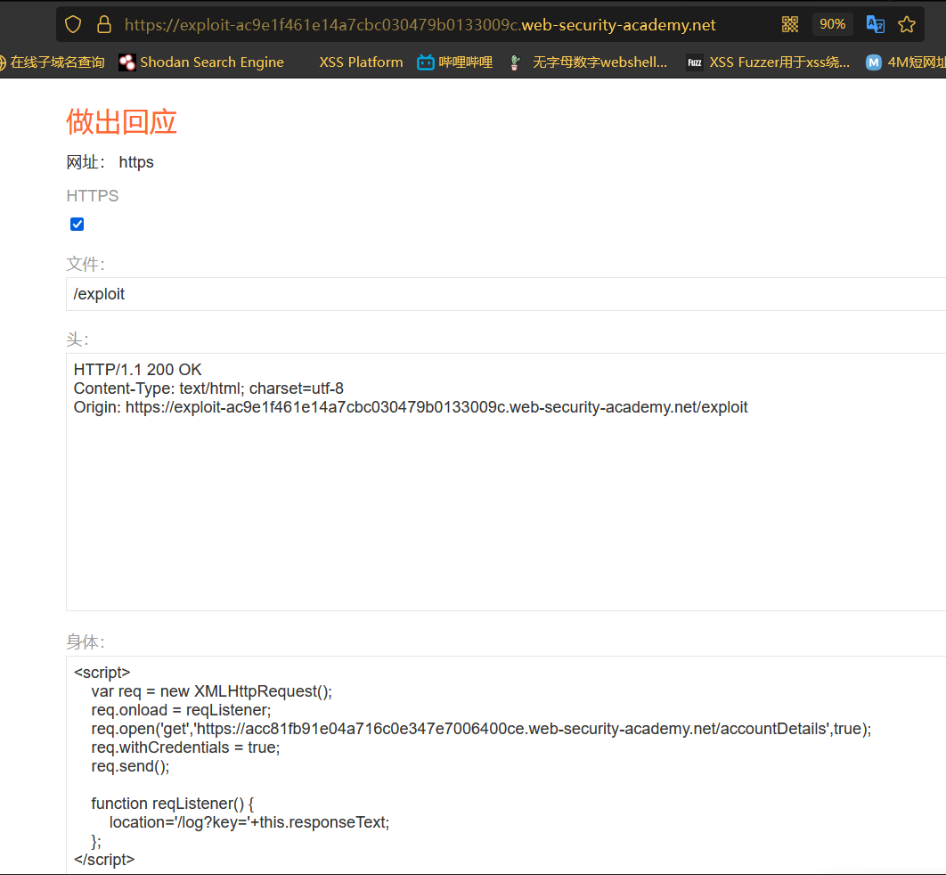Open the Shodan Search Engine bookmark
Screen dimensions: 946x875
(202, 62)
